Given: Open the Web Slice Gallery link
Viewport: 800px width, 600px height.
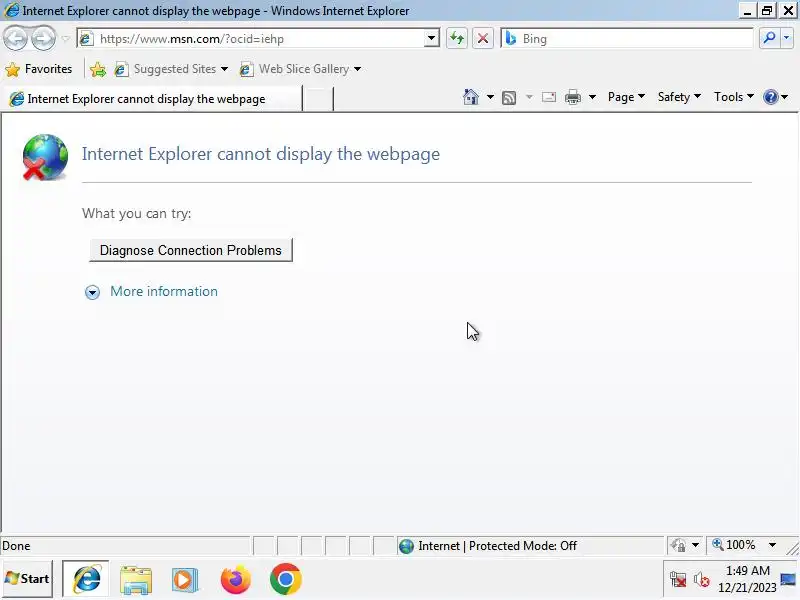Looking at the screenshot, I should tap(301, 69).
